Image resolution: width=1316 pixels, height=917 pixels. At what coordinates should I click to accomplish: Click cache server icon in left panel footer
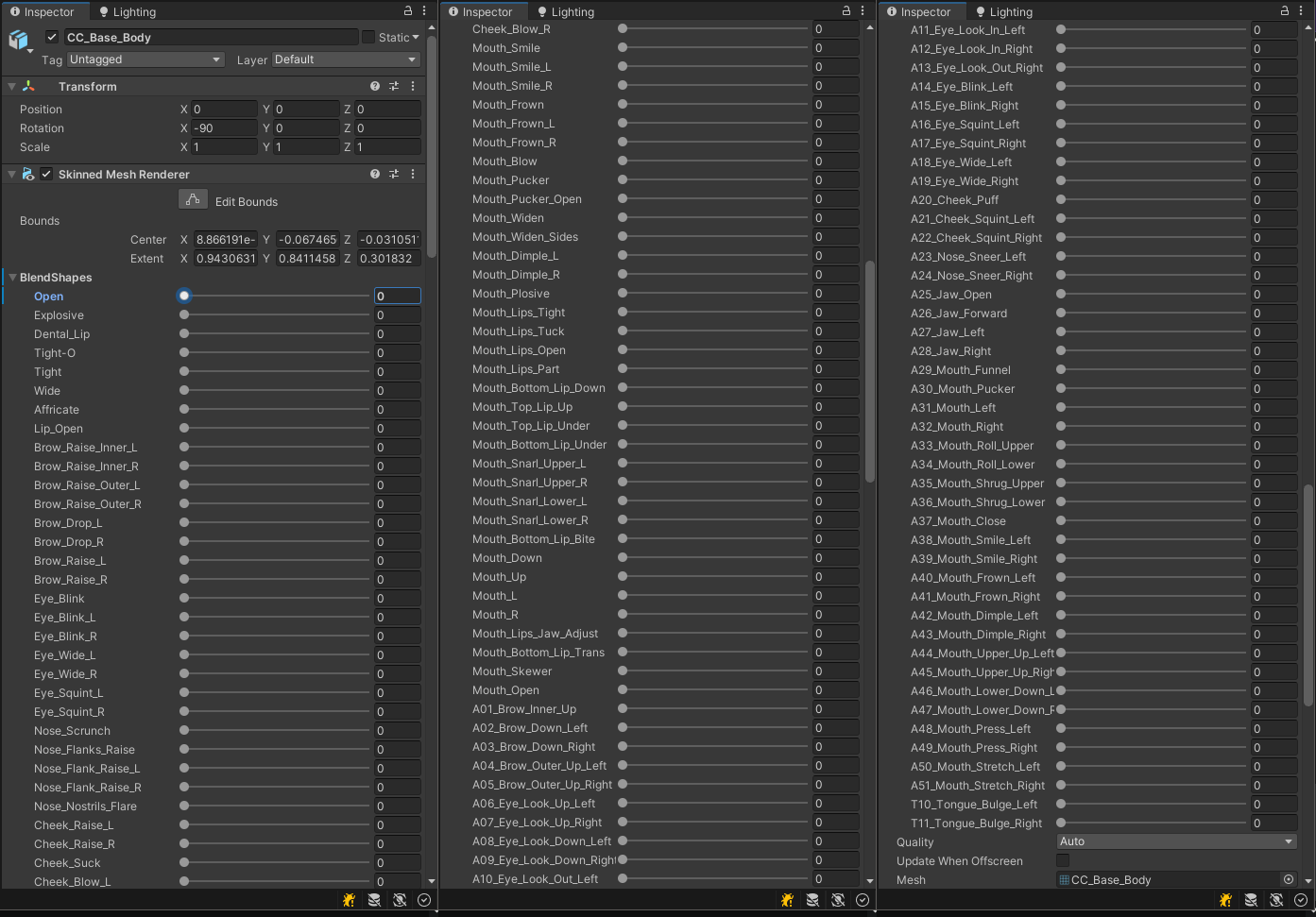click(374, 900)
